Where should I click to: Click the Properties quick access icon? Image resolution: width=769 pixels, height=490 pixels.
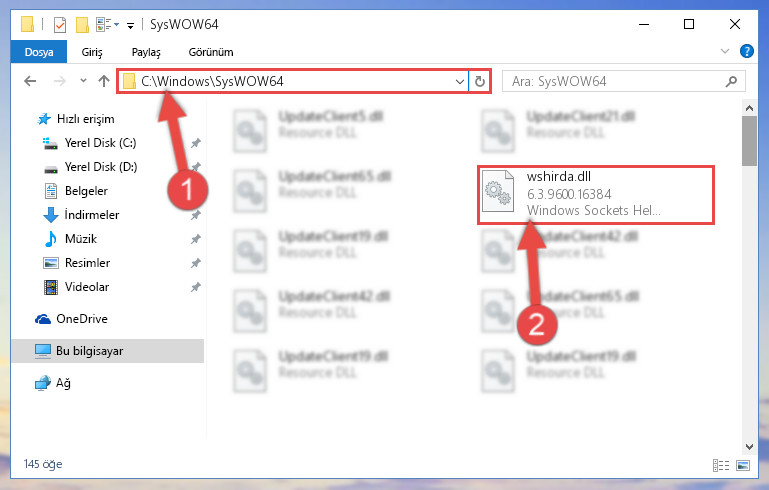pyautogui.click(x=60, y=25)
